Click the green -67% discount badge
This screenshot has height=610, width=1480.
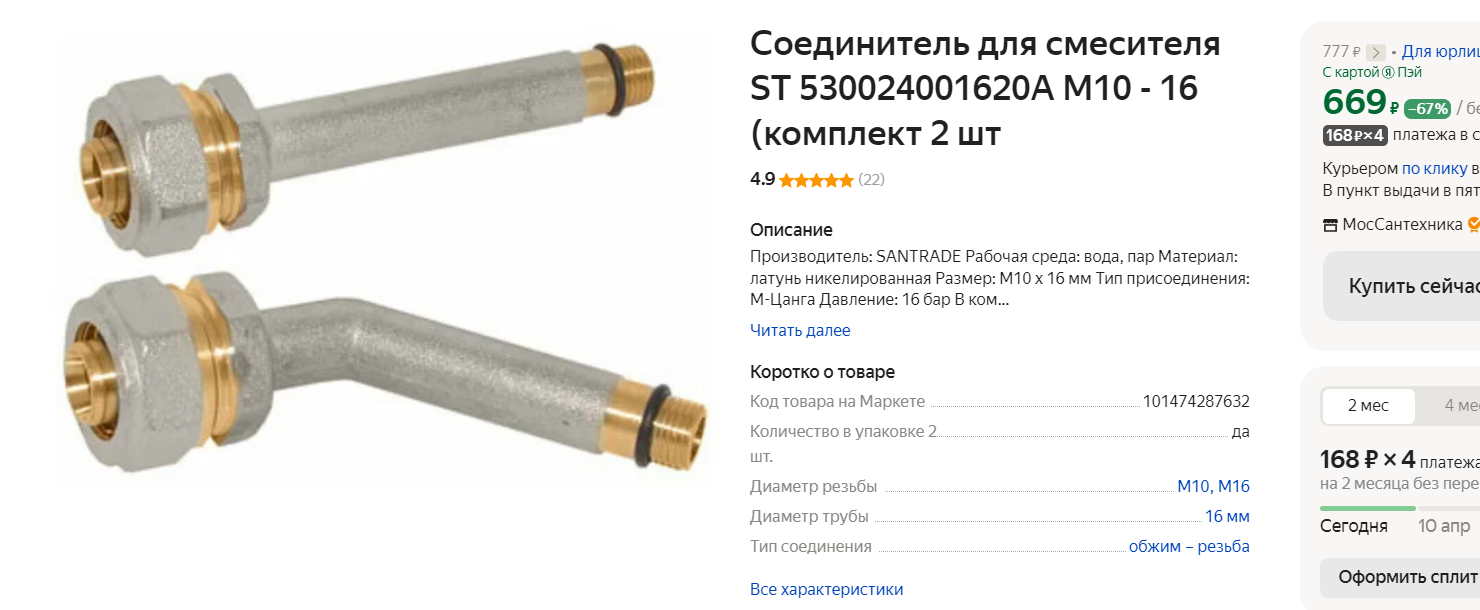(1427, 108)
